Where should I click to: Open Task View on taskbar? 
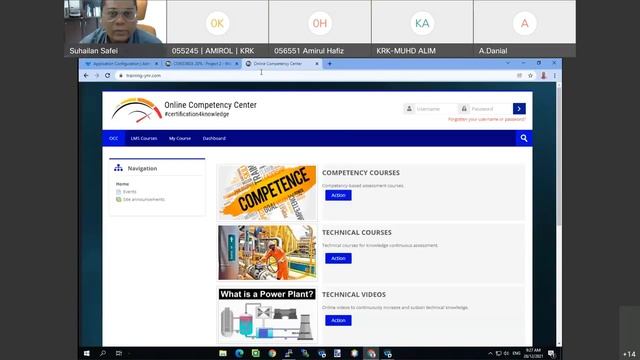pos(119,353)
